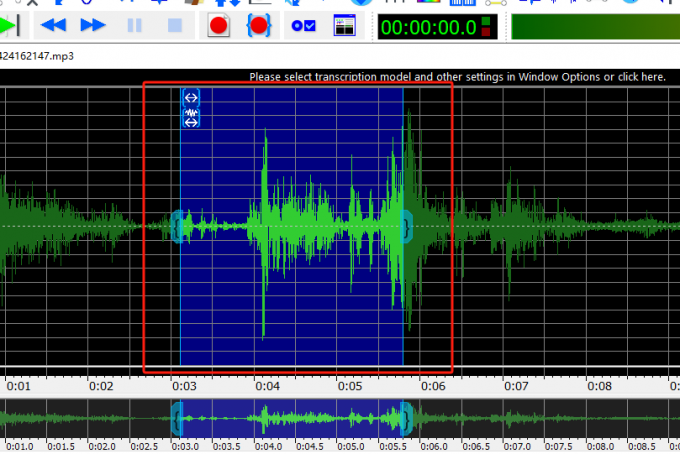Screen dimensions: 680x454
Task: Open the recording options checkbox icon
Action: coord(303,25)
